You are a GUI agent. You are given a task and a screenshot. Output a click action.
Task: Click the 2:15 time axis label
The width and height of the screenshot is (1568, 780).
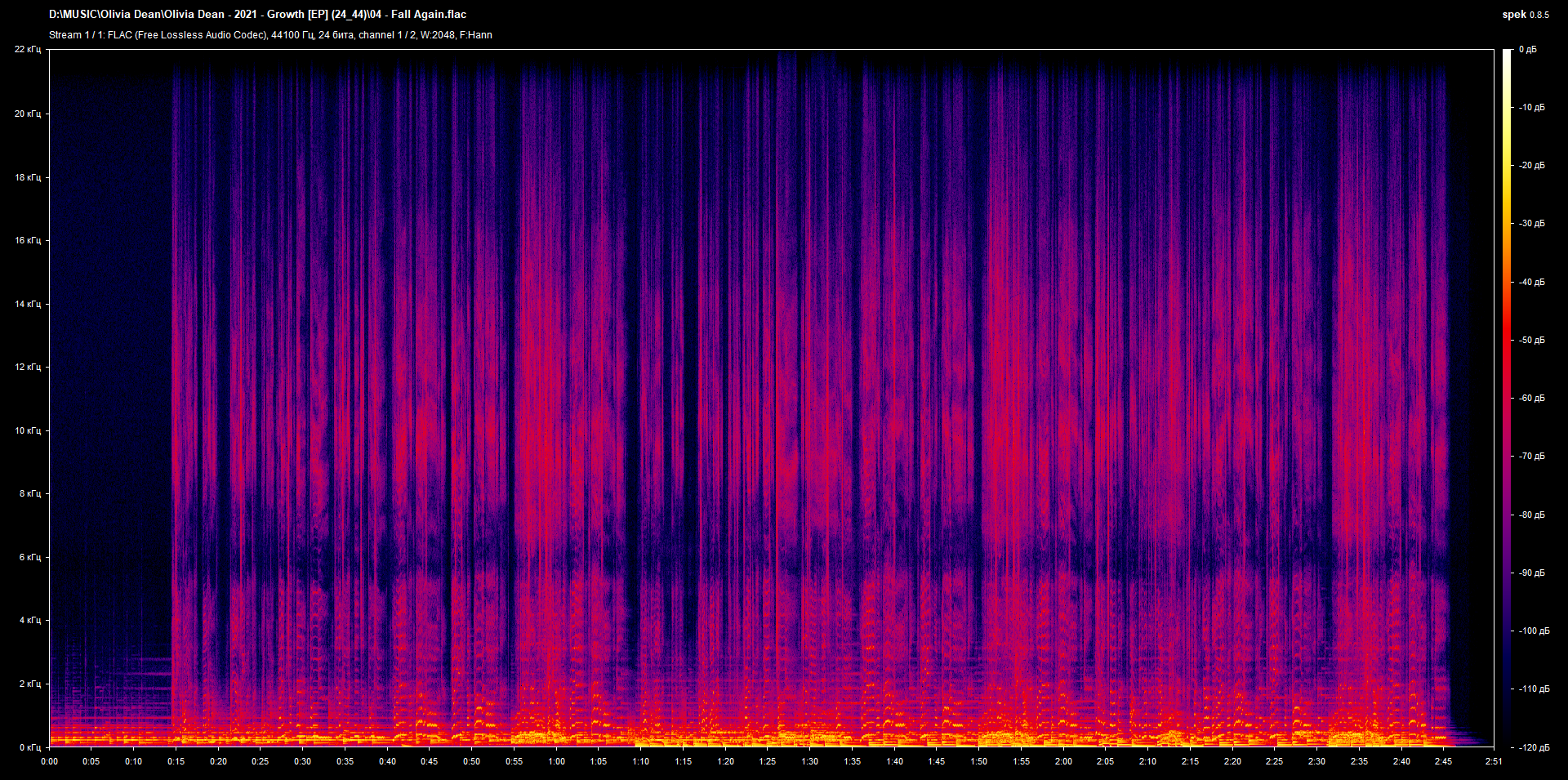pos(1191,761)
